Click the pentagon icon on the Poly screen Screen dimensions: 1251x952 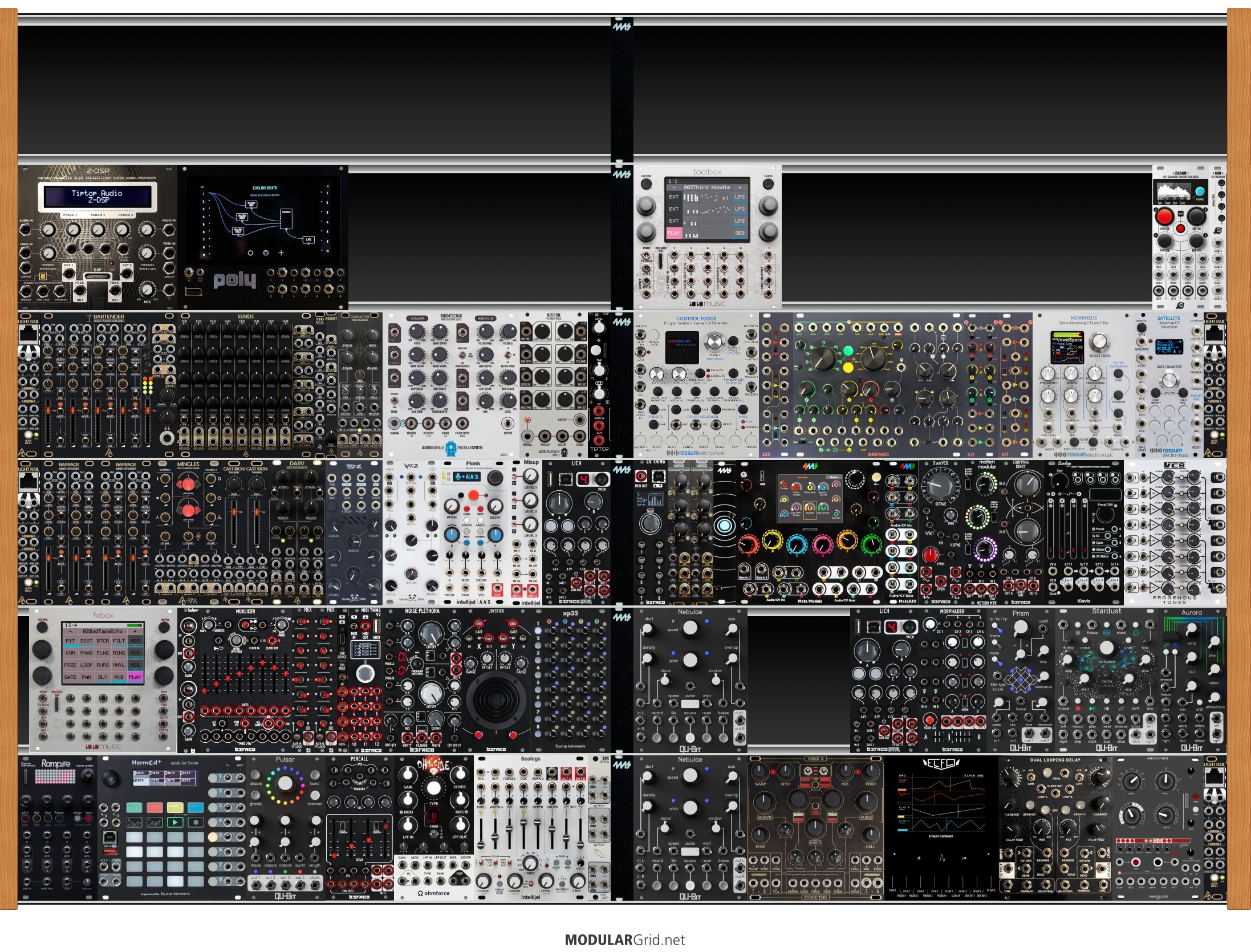(250, 253)
